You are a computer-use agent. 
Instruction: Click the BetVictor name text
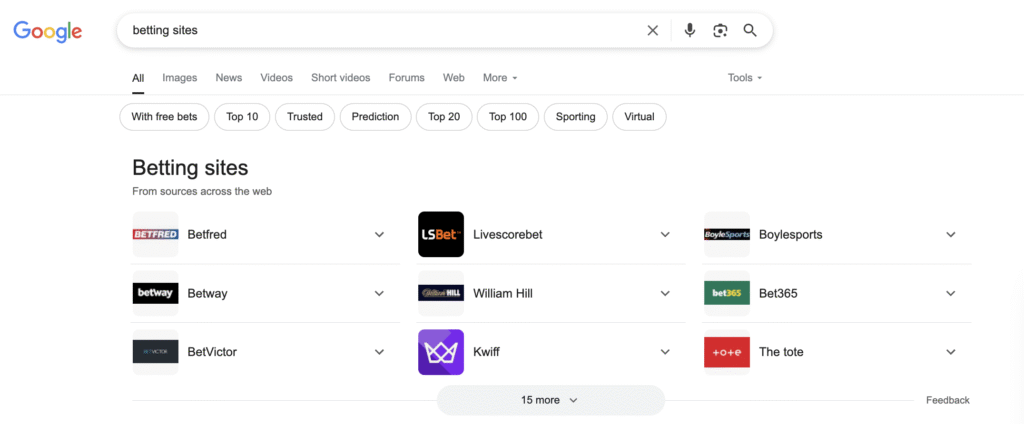212,352
